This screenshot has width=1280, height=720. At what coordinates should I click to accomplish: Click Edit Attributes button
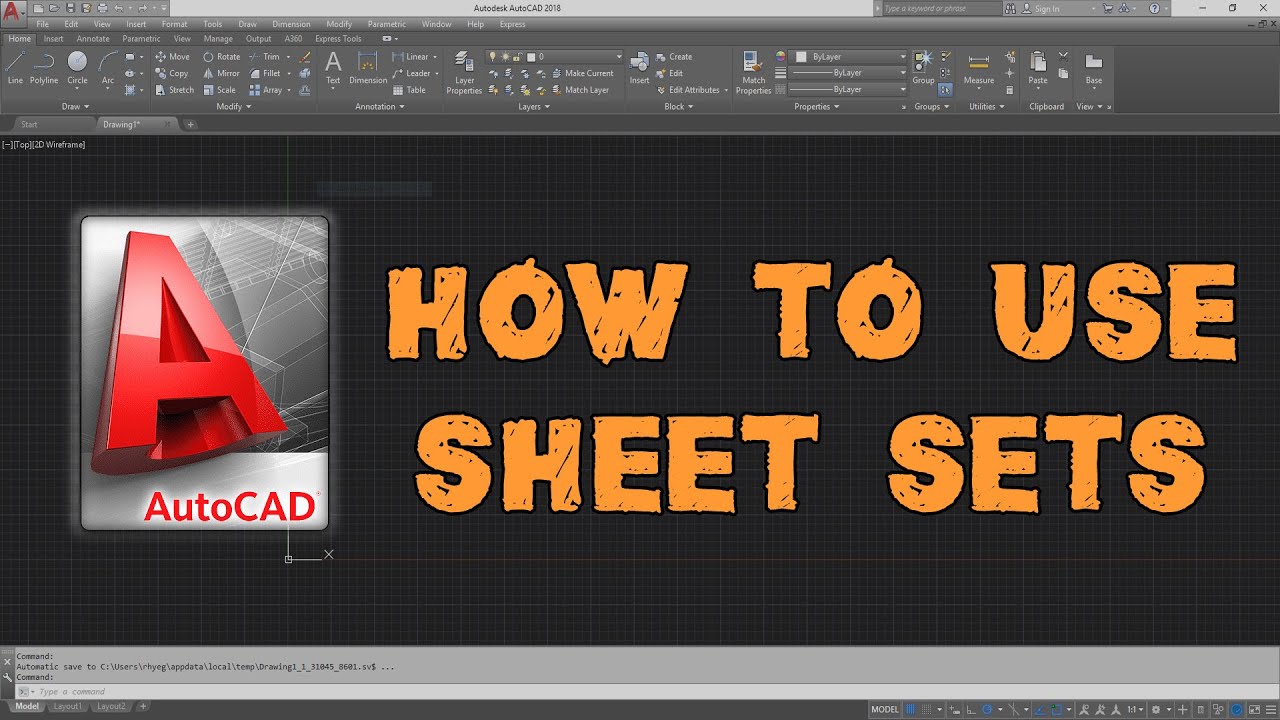point(689,90)
